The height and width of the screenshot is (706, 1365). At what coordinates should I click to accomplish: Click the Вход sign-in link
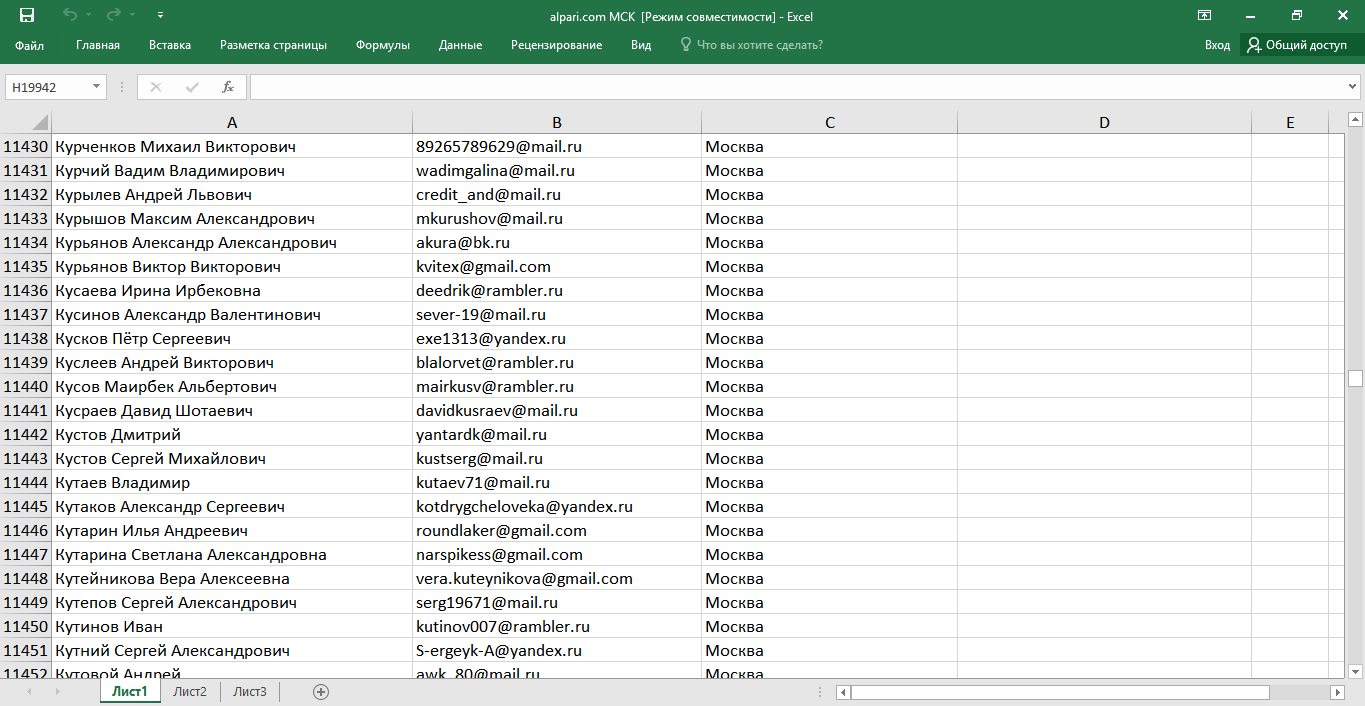(x=1217, y=45)
